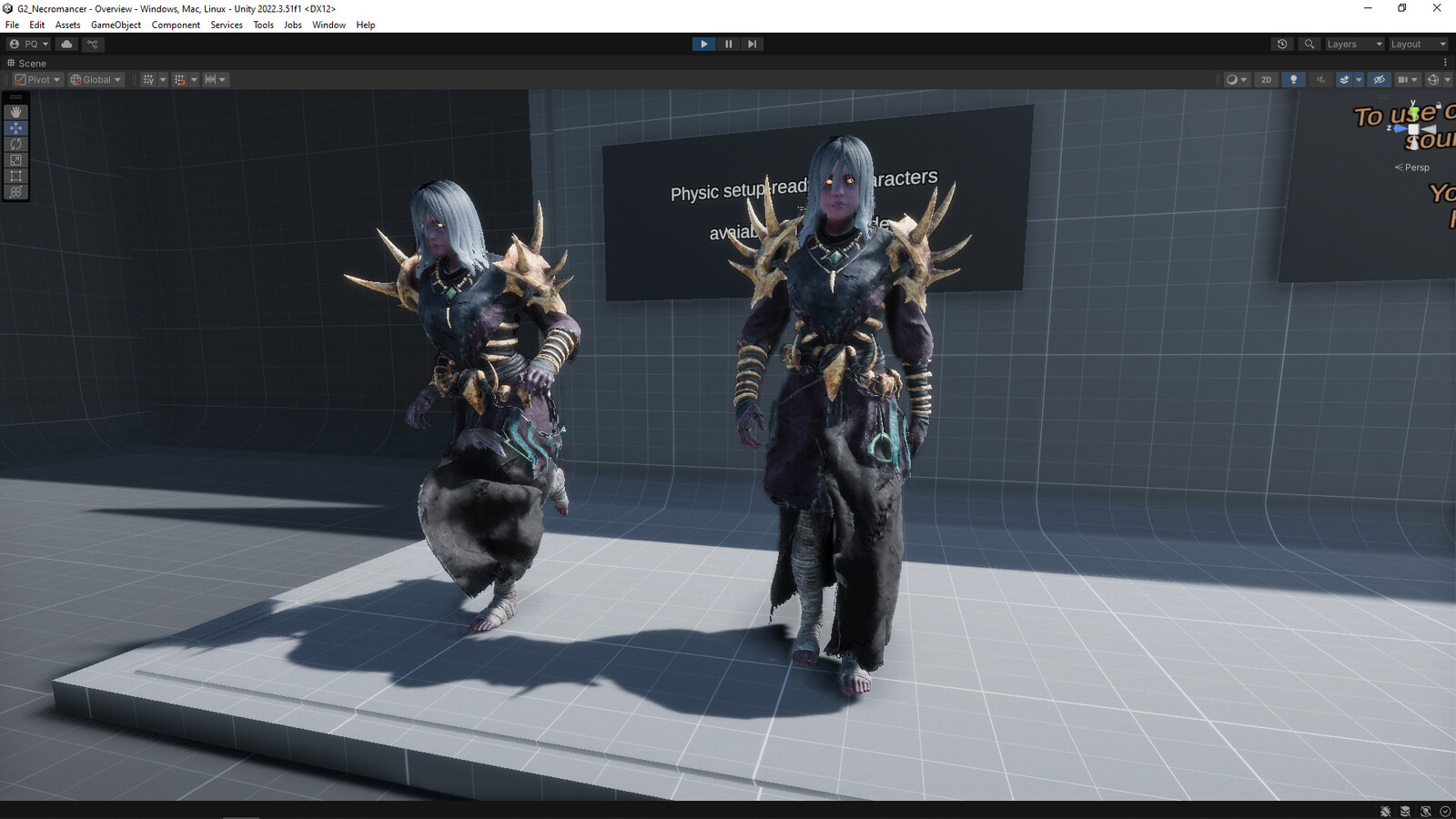This screenshot has height=819, width=1456.
Task: Toggle 2D view mode
Action: (x=1266, y=79)
